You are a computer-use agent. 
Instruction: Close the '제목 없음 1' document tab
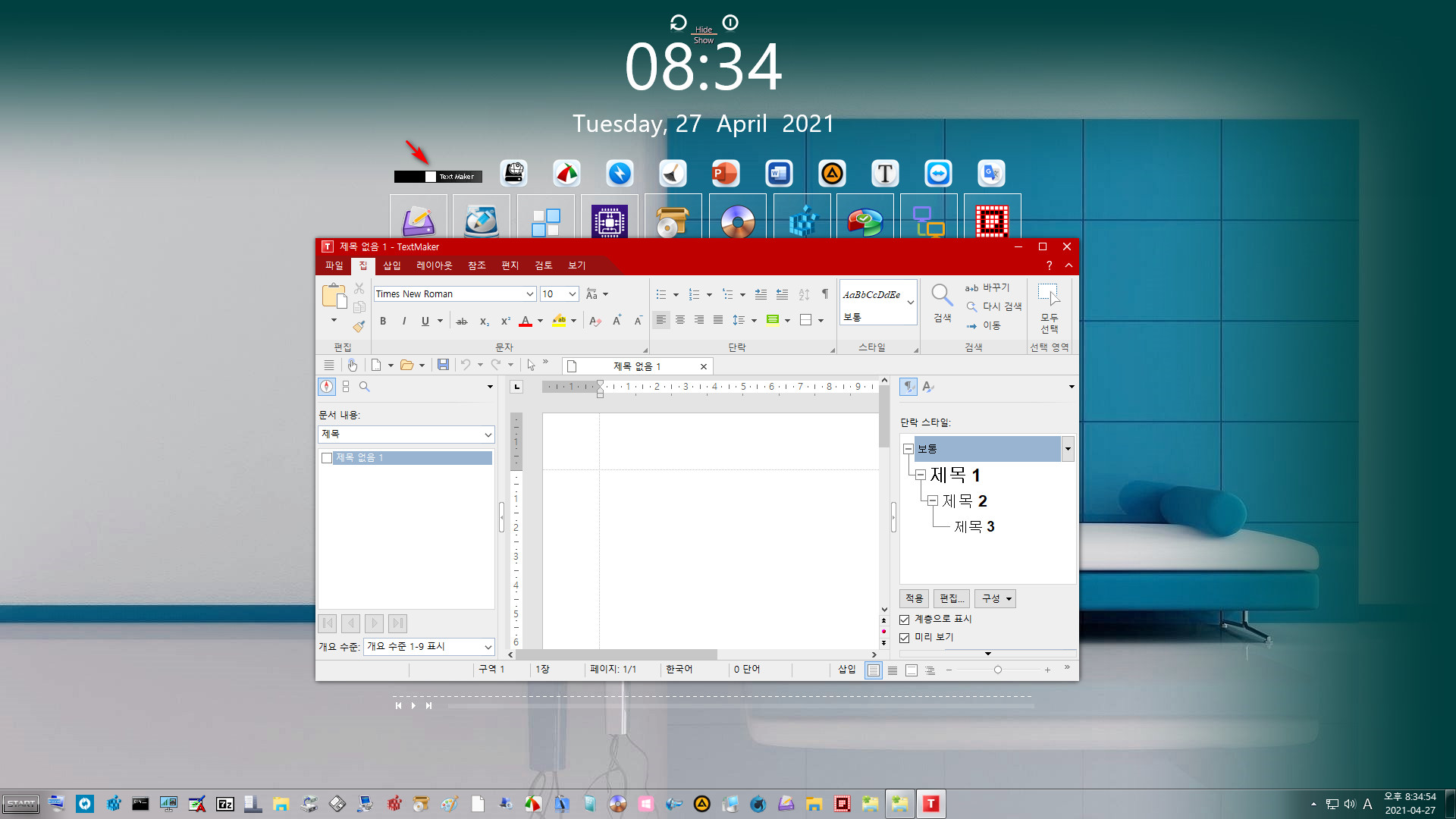click(x=704, y=367)
